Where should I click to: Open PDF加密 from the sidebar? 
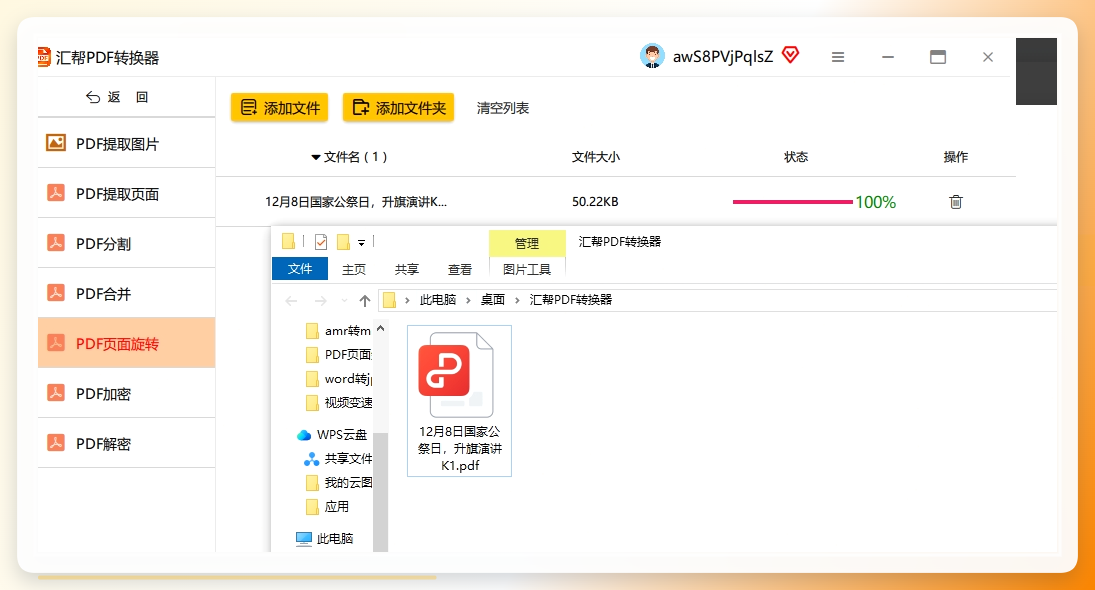[x=126, y=393]
